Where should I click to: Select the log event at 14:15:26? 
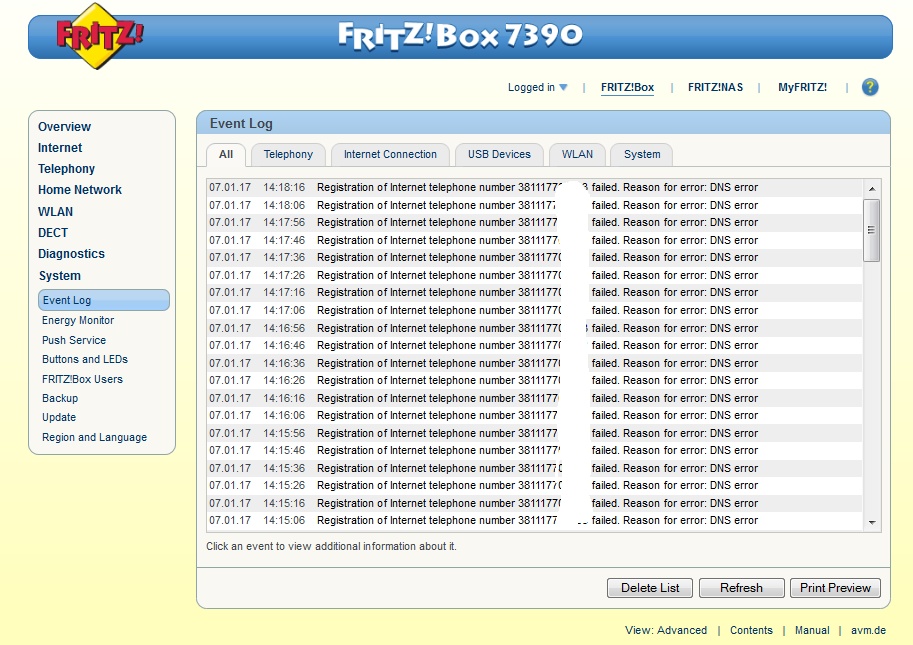click(535, 485)
